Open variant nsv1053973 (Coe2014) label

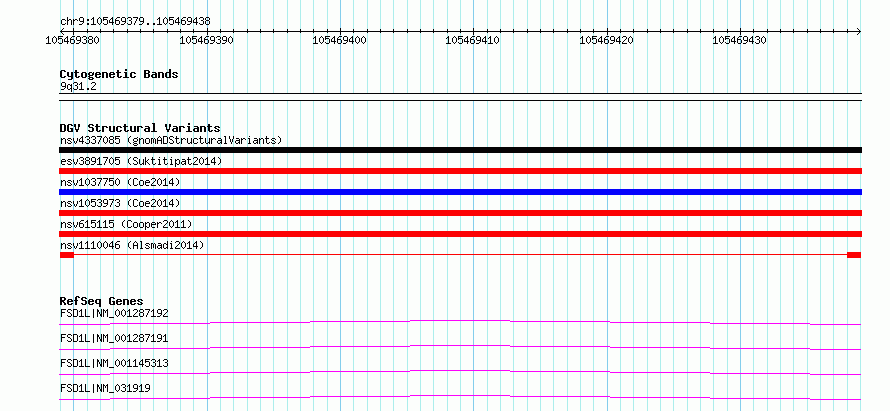pyautogui.click(x=120, y=203)
